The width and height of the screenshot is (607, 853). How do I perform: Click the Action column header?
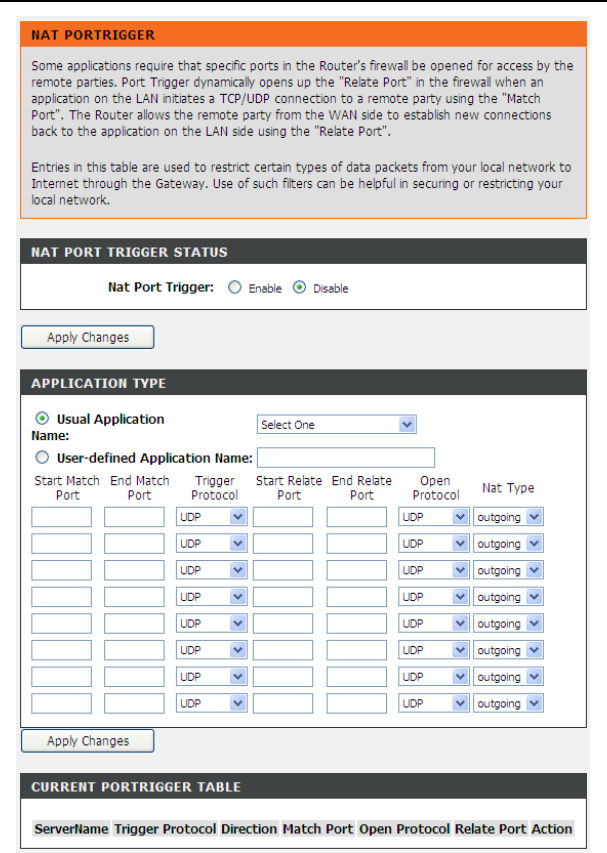click(x=552, y=829)
